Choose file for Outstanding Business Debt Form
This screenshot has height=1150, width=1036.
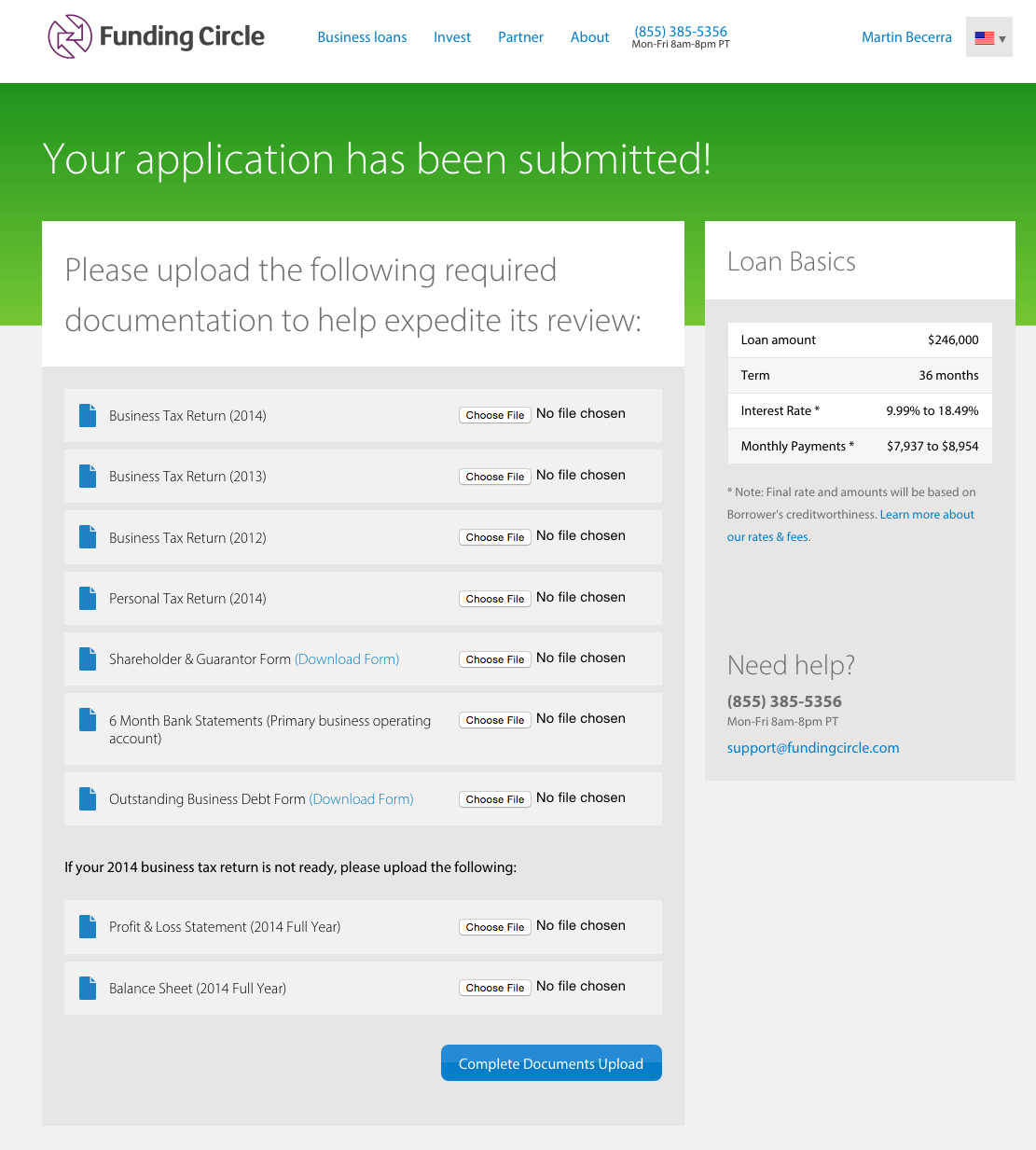tap(495, 799)
